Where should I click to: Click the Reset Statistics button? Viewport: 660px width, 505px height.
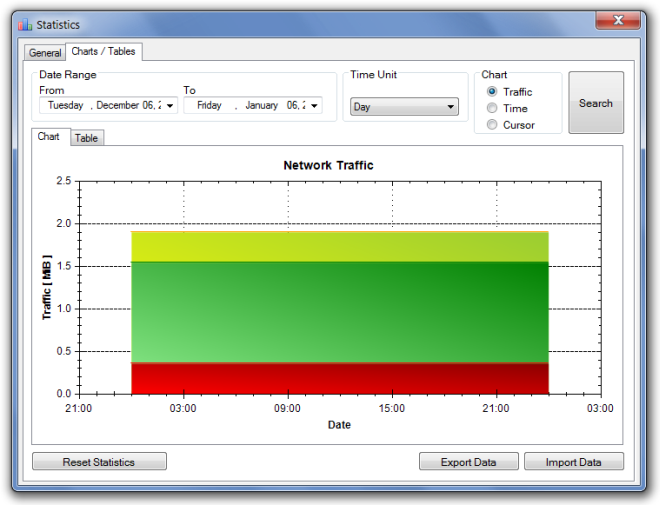point(99,462)
